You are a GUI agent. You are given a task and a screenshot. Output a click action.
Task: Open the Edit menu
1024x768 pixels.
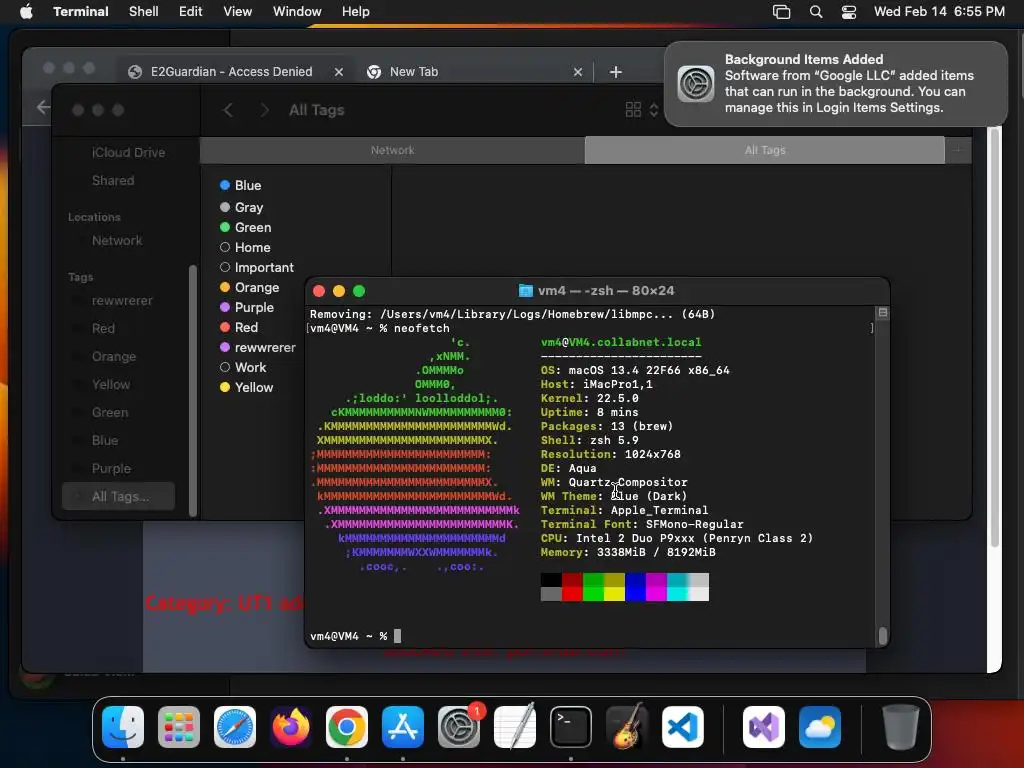tap(191, 11)
